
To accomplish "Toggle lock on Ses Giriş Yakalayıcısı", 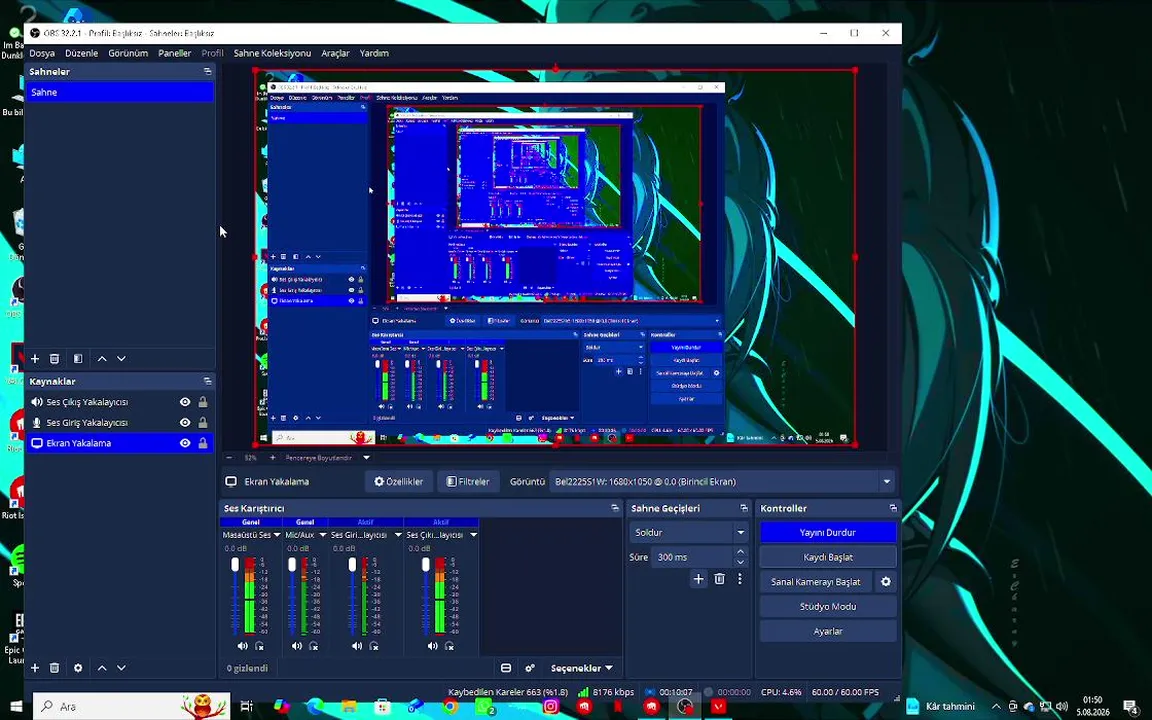I will point(203,422).
